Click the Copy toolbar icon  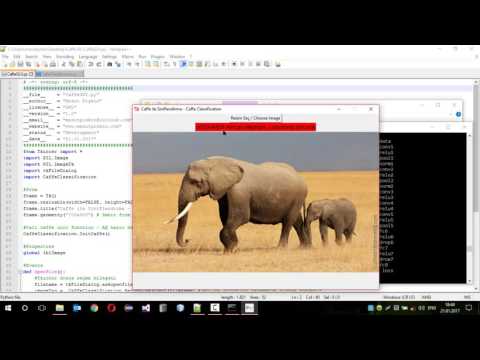click(72, 64)
